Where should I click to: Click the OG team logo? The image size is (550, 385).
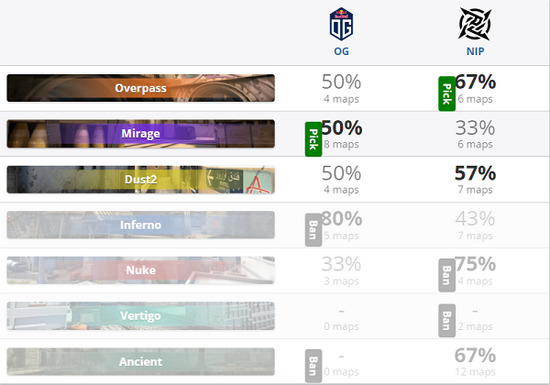point(341,24)
